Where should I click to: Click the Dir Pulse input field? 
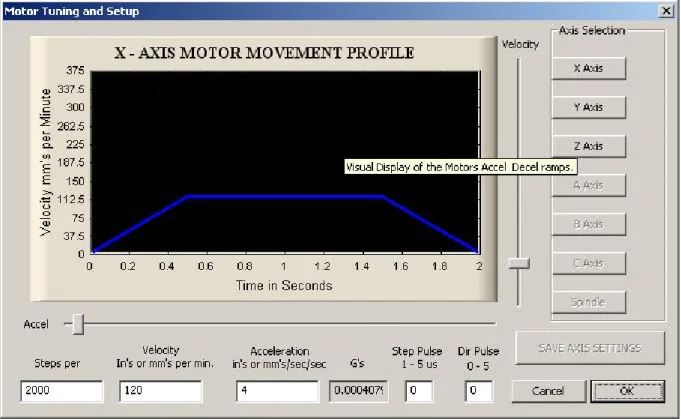(479, 391)
